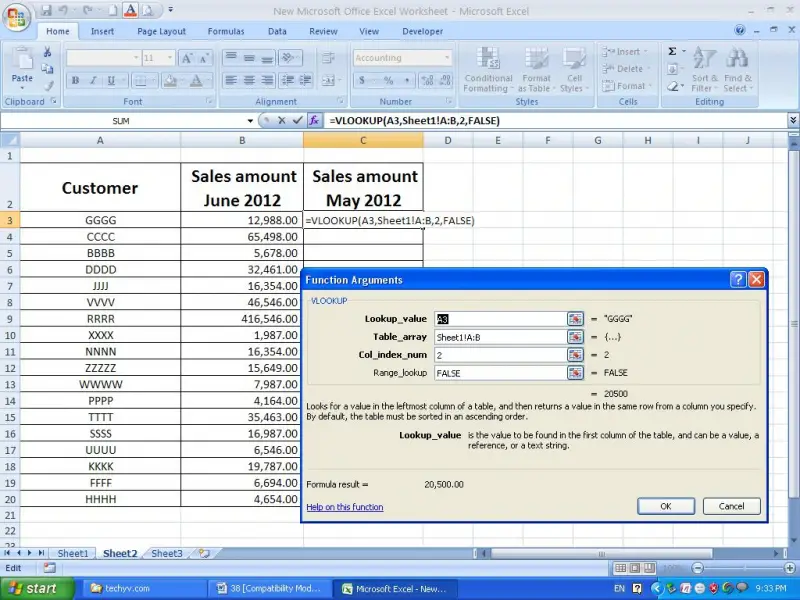Click the Excel Help question mark in ribbon
800x600 pixels.
(740, 30)
